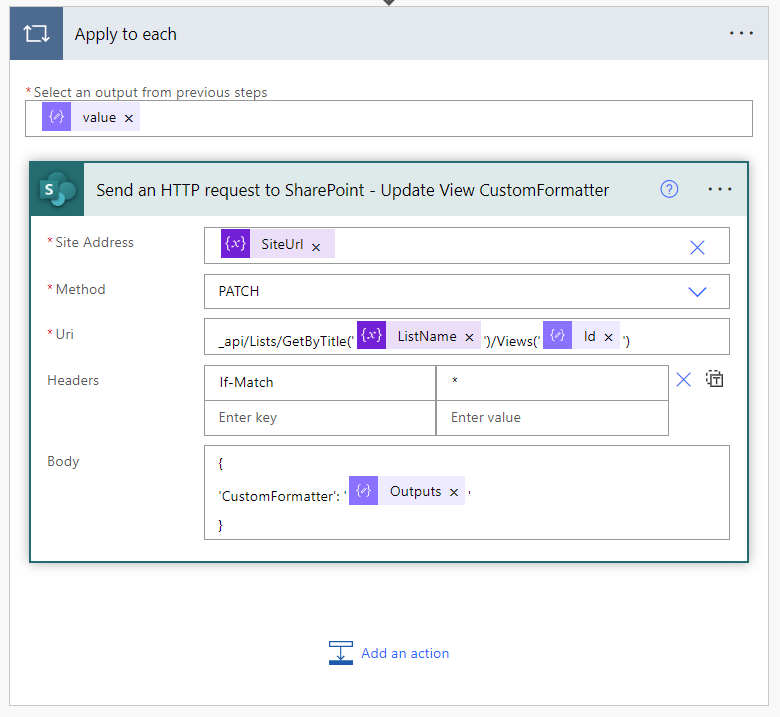Image resolution: width=780 pixels, height=717 pixels.
Task: Remove the ListName token from Uri
Action: coord(469,337)
